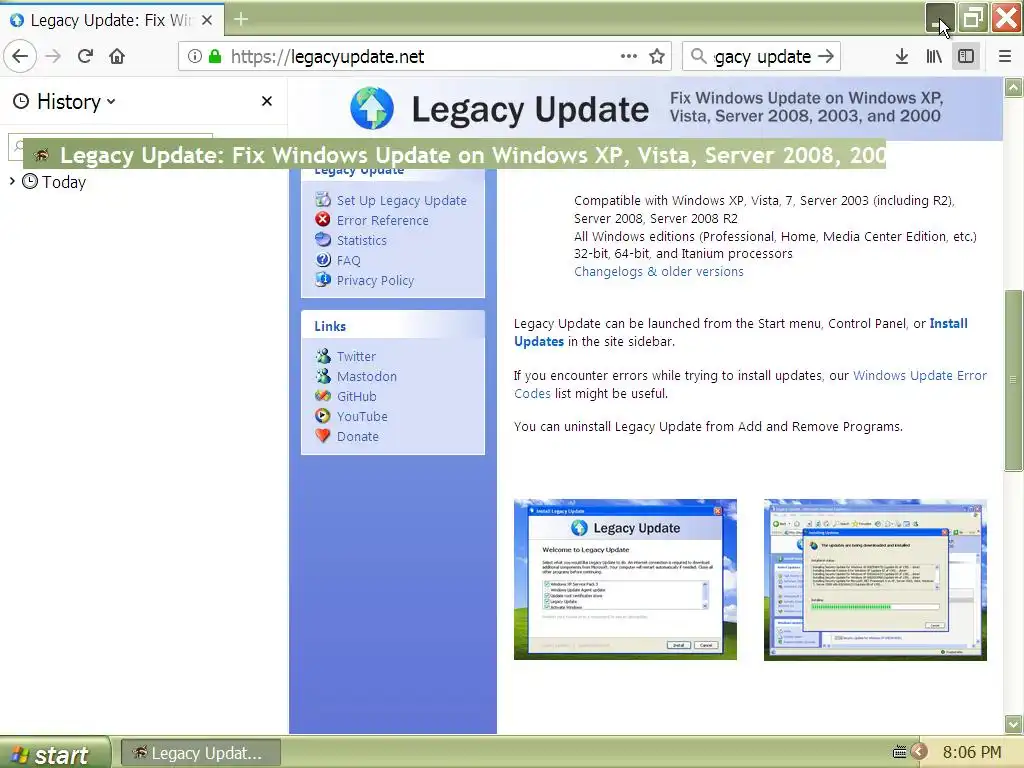Click the page scrollbar up arrow

click(1014, 87)
